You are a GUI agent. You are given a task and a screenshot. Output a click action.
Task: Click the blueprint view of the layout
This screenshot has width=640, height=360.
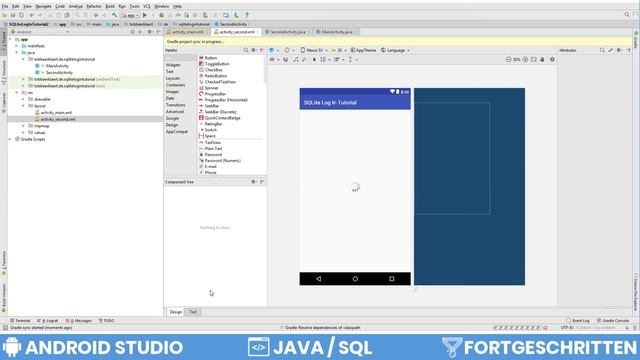[x=469, y=187]
